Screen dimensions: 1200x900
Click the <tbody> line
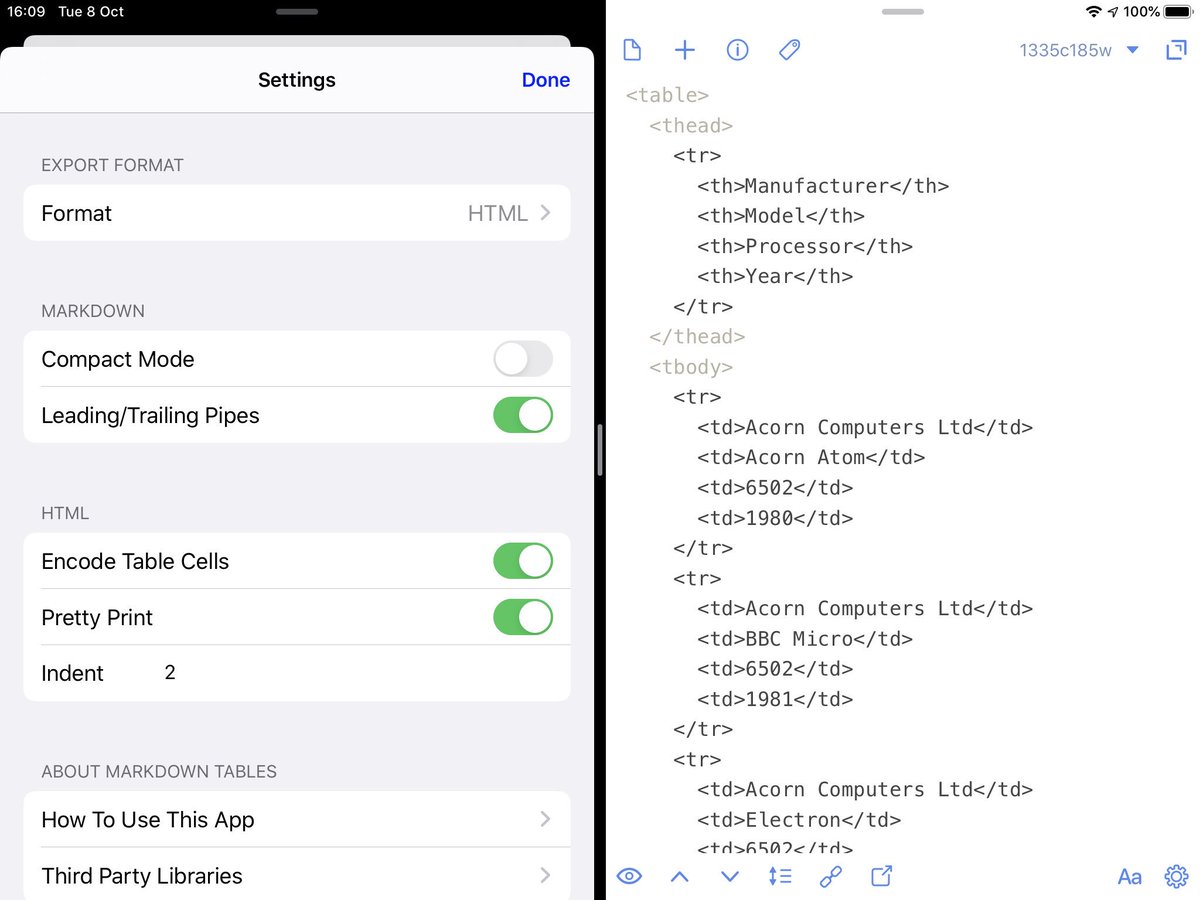tap(691, 367)
